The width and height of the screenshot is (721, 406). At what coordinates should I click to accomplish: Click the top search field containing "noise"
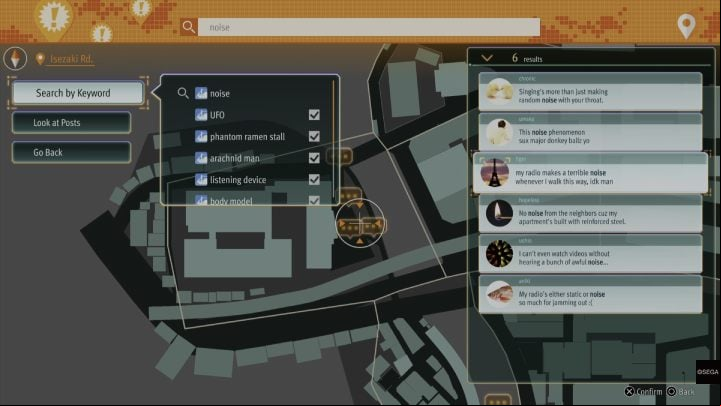click(x=369, y=27)
